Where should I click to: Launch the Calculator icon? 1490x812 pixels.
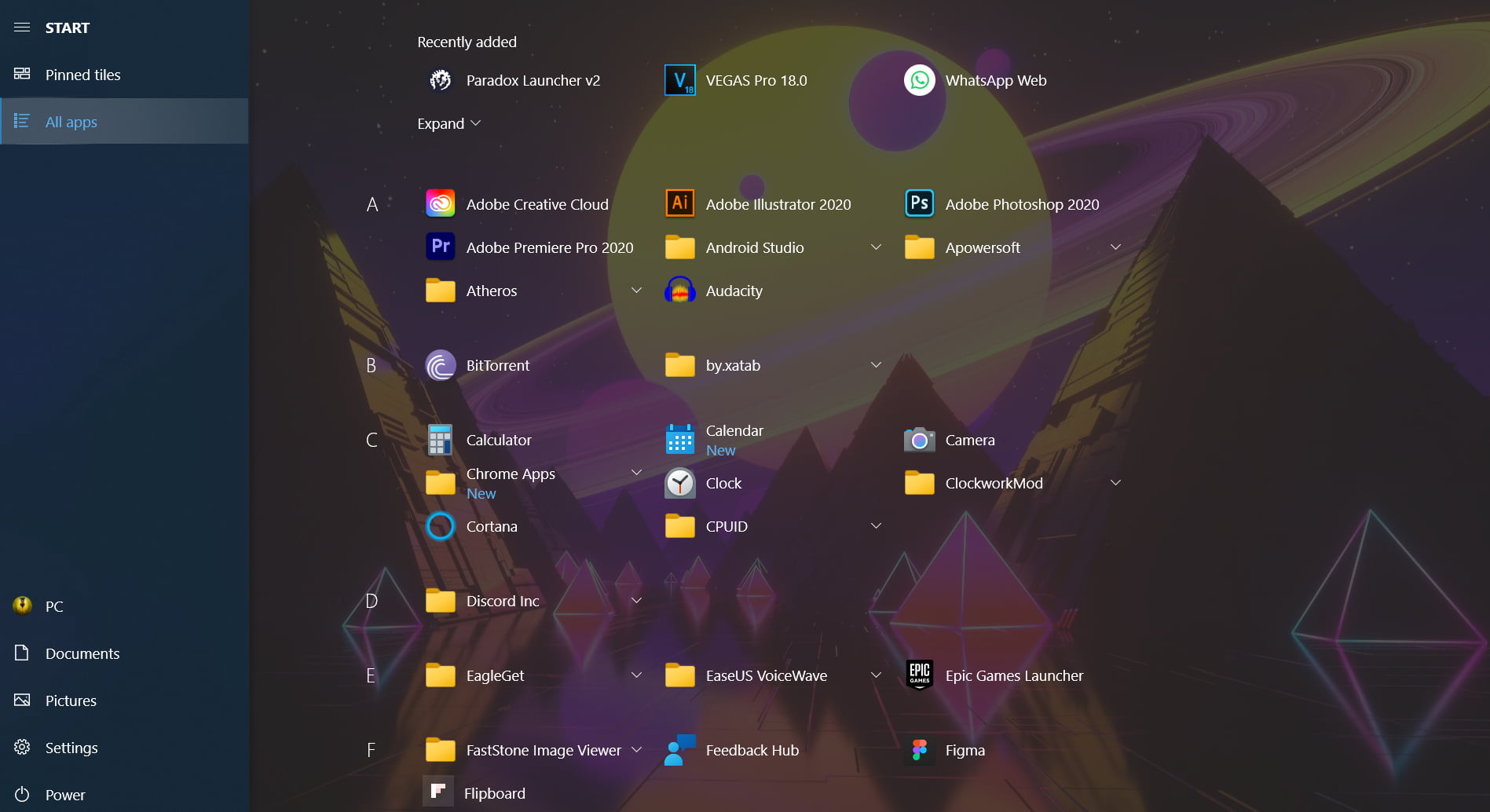pos(441,440)
